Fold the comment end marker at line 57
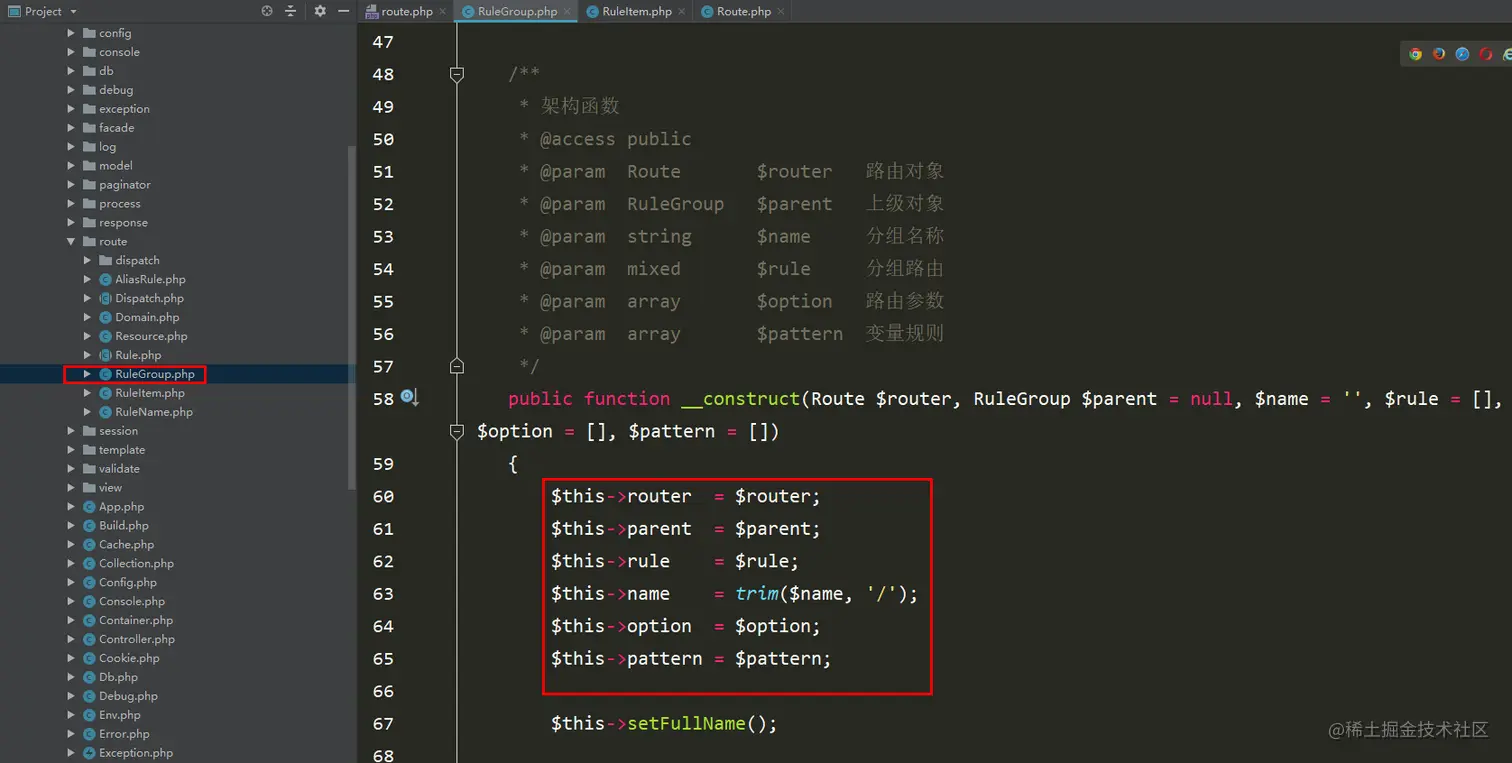Image resolution: width=1512 pixels, height=763 pixels. (x=457, y=366)
